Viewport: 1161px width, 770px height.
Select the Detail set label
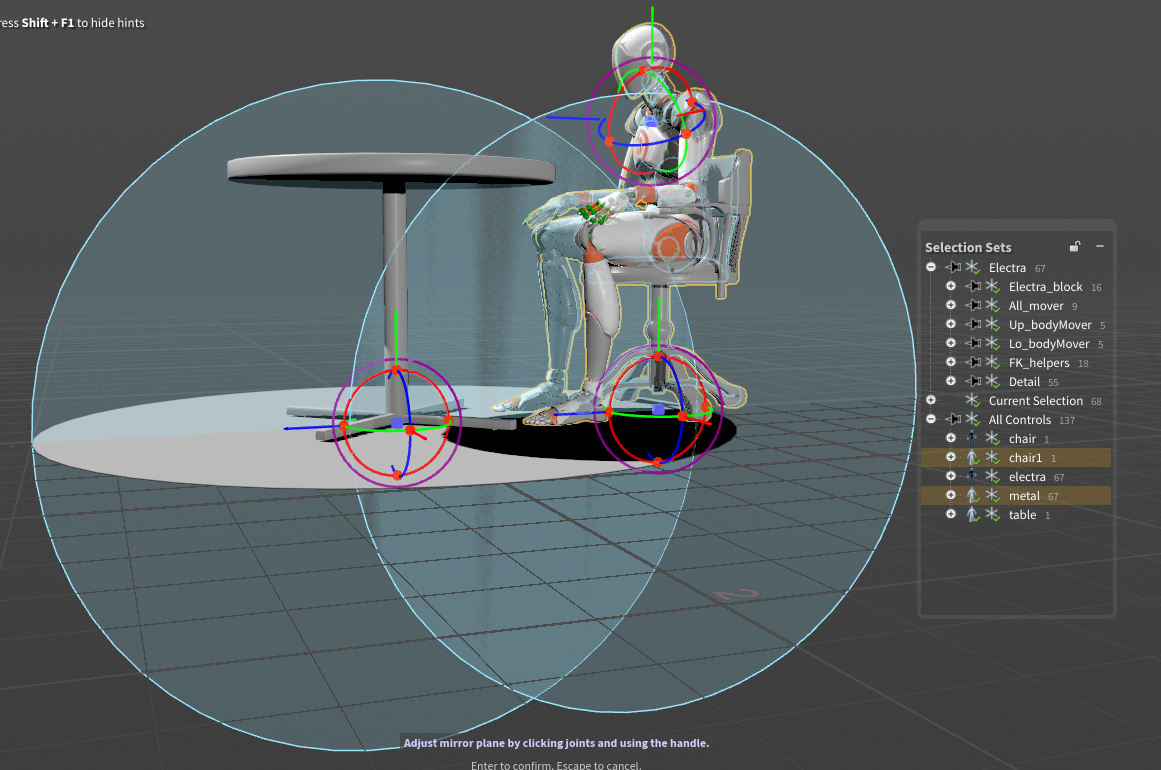pos(1024,381)
